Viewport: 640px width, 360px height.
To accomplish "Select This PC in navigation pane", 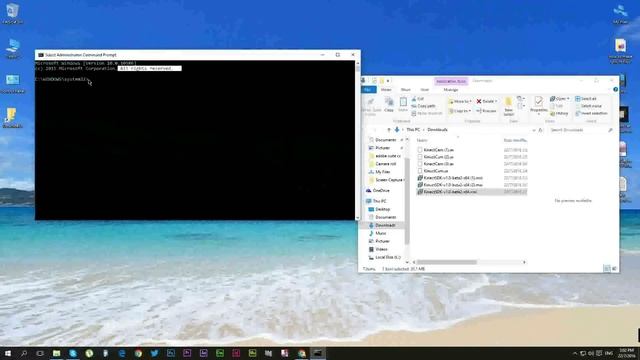I will pos(376,201).
